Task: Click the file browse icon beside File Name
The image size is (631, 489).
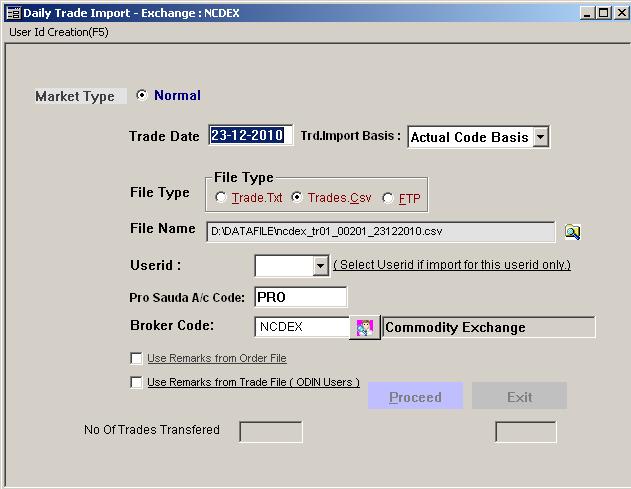Action: click(x=572, y=232)
